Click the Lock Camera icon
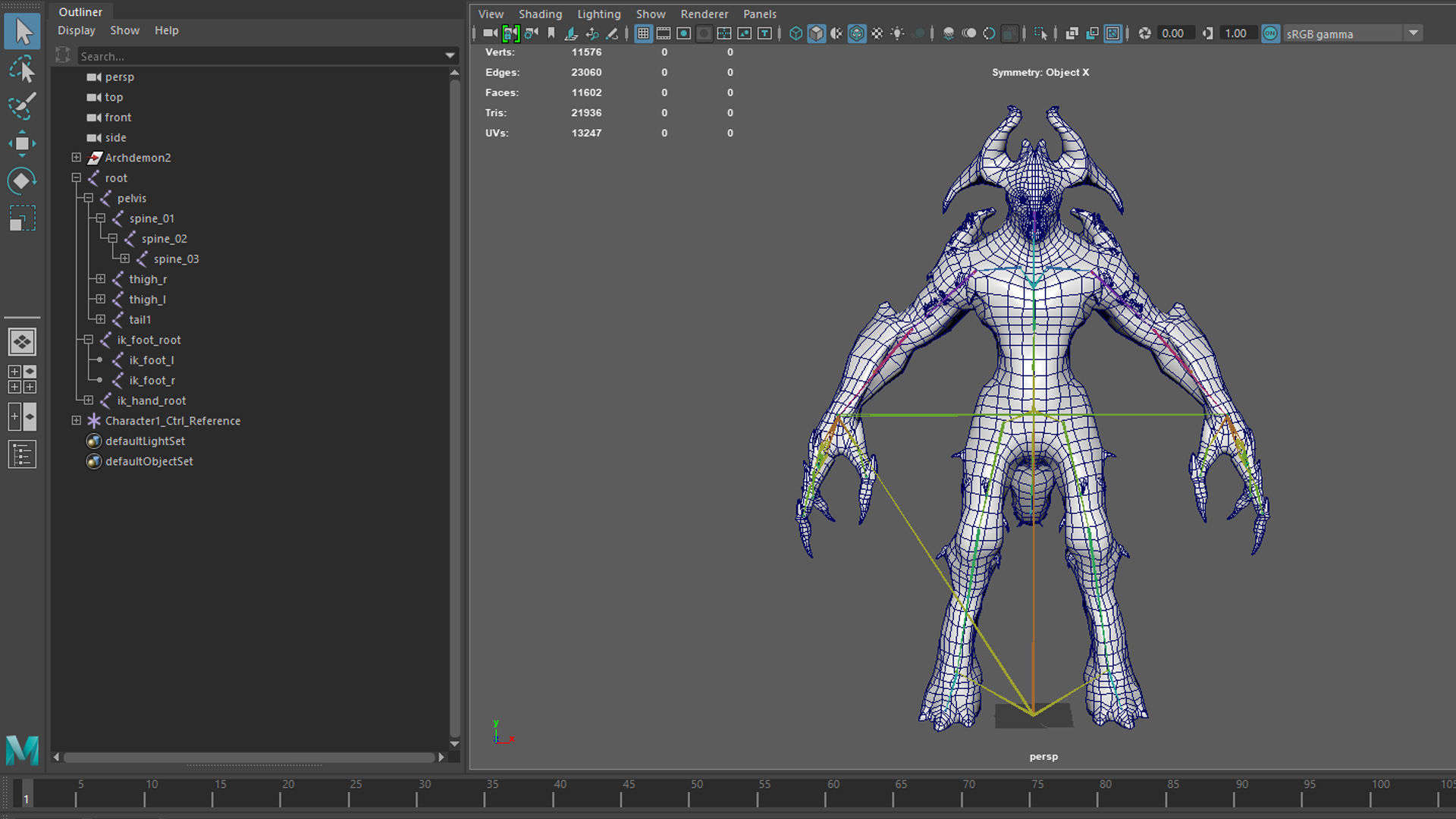 pos(510,33)
